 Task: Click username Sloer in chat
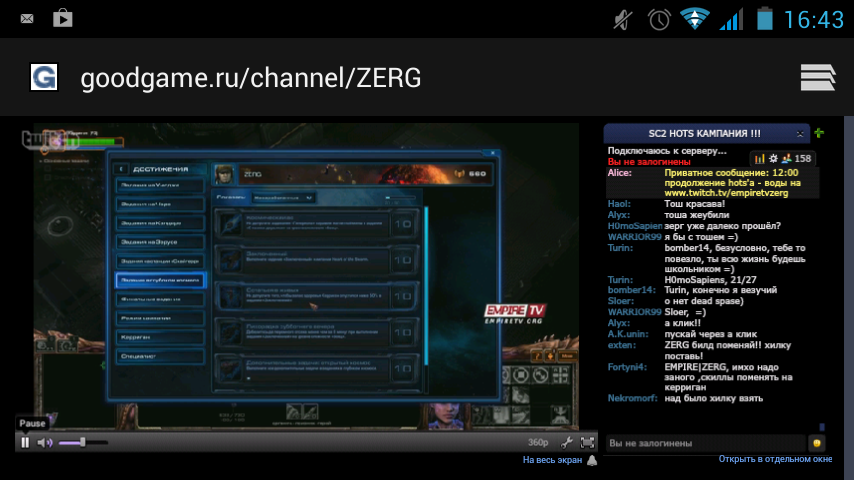pos(620,301)
